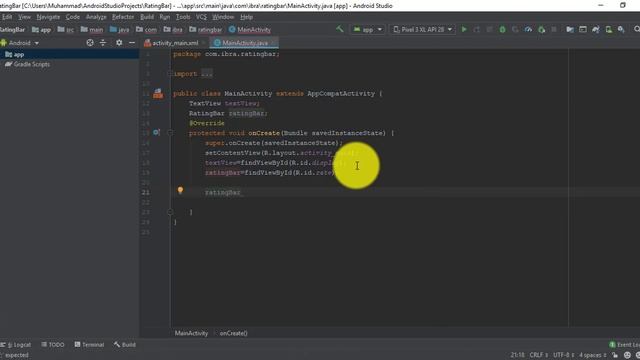Image resolution: width=640 pixels, height=360 pixels.
Task: Click the MainActivity breadcrumb class
Action: click(x=250, y=30)
